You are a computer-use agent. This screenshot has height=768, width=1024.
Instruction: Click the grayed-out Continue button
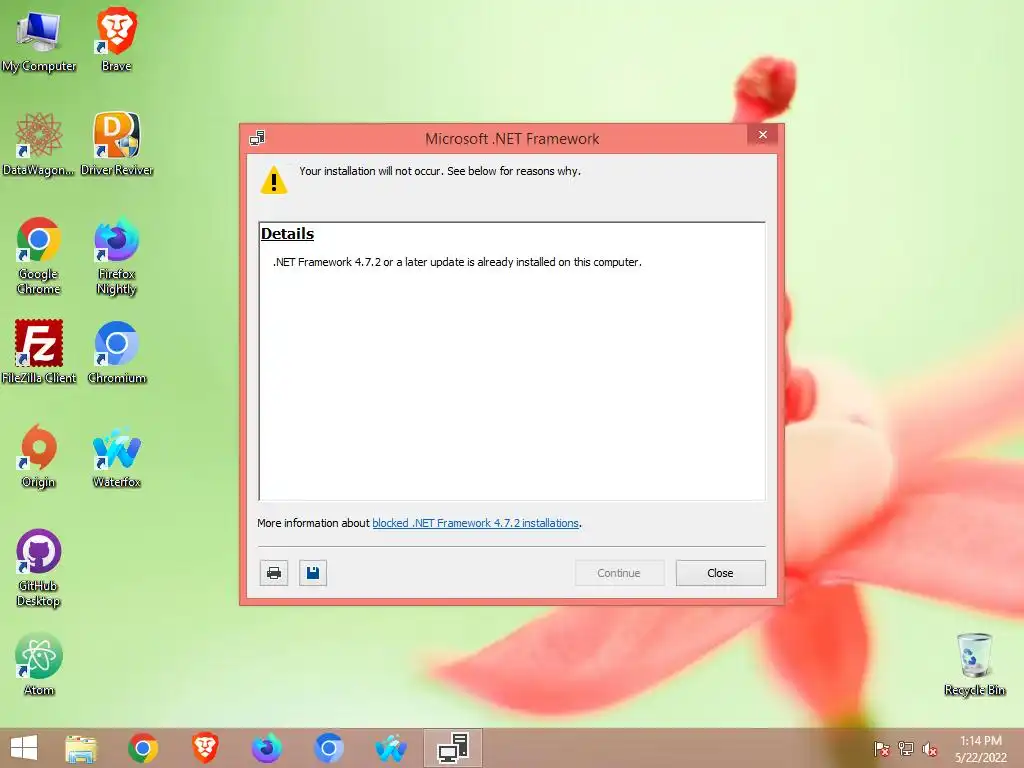coord(618,573)
